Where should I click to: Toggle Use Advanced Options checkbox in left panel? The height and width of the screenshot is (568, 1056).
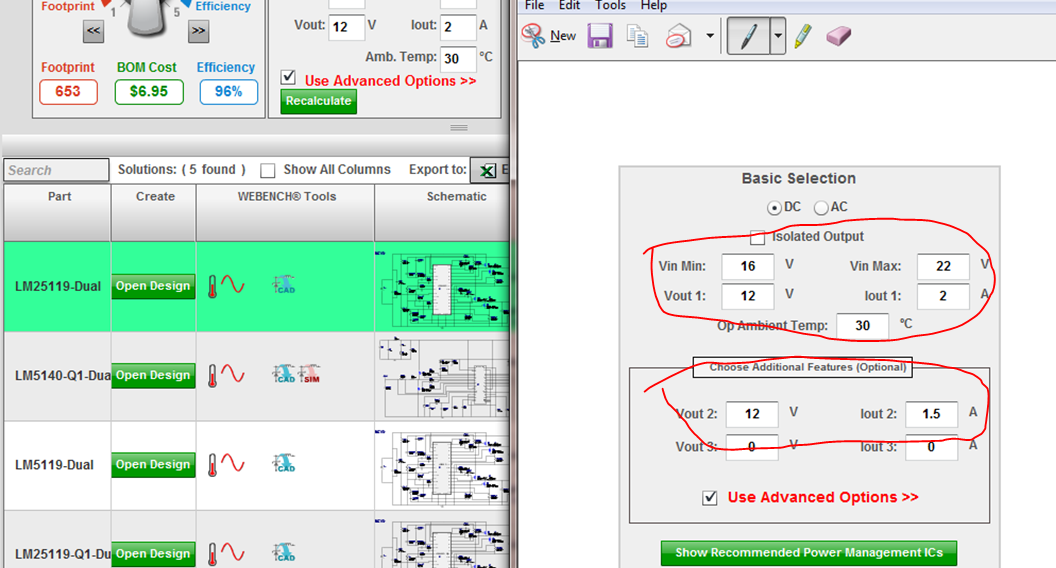[288, 77]
